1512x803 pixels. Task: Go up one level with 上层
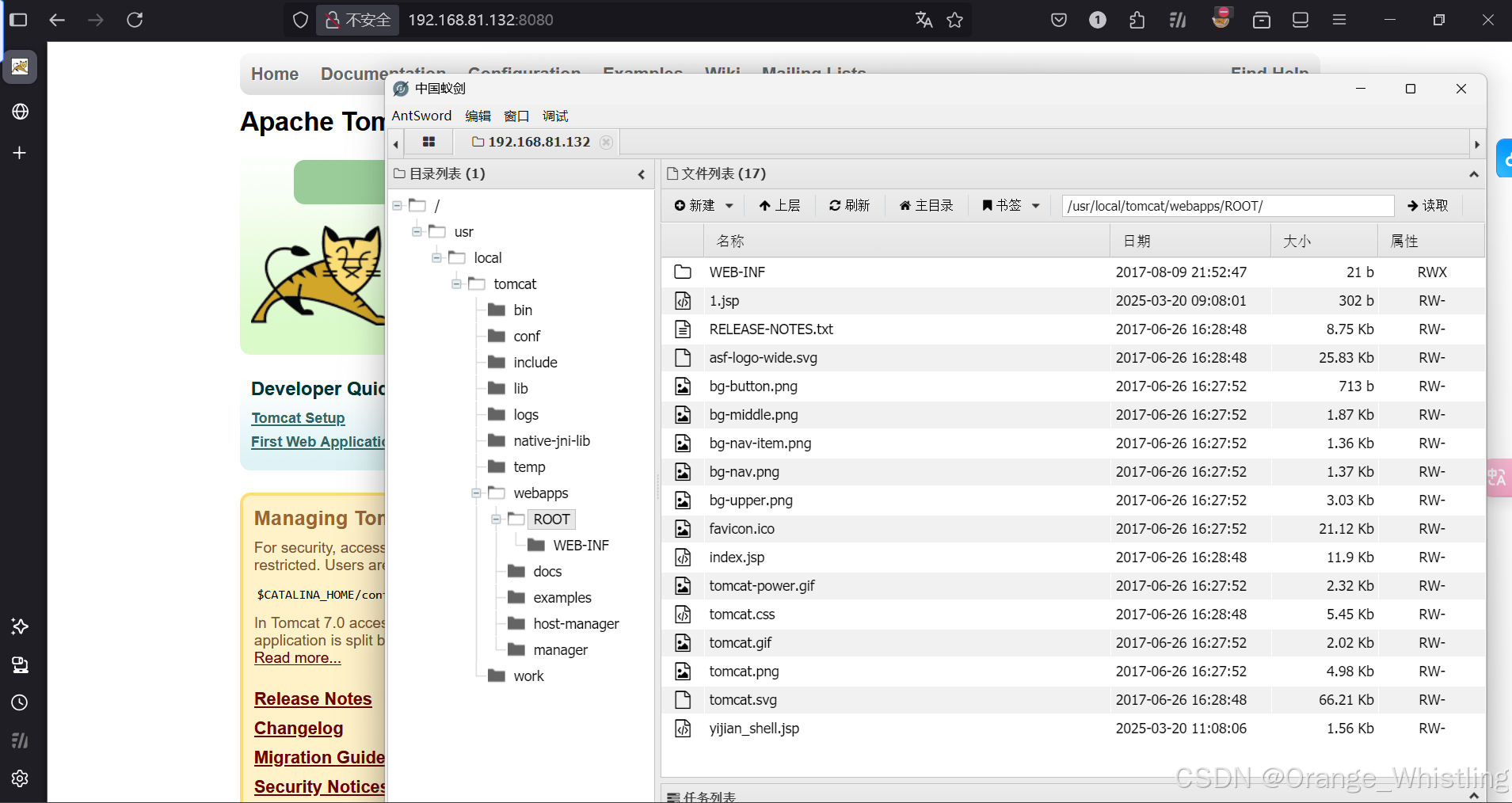point(779,206)
